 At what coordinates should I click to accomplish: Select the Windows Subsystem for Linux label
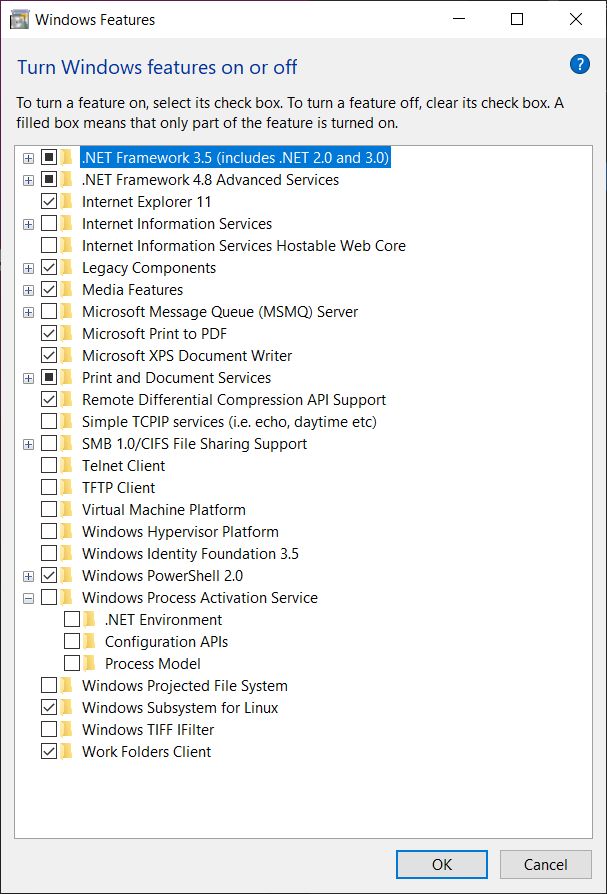click(180, 708)
